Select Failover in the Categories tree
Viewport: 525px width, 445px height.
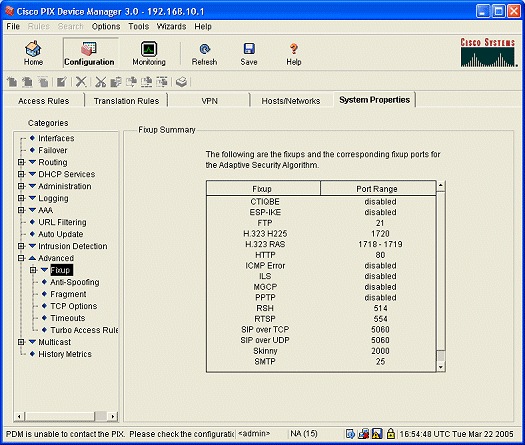click(53, 150)
